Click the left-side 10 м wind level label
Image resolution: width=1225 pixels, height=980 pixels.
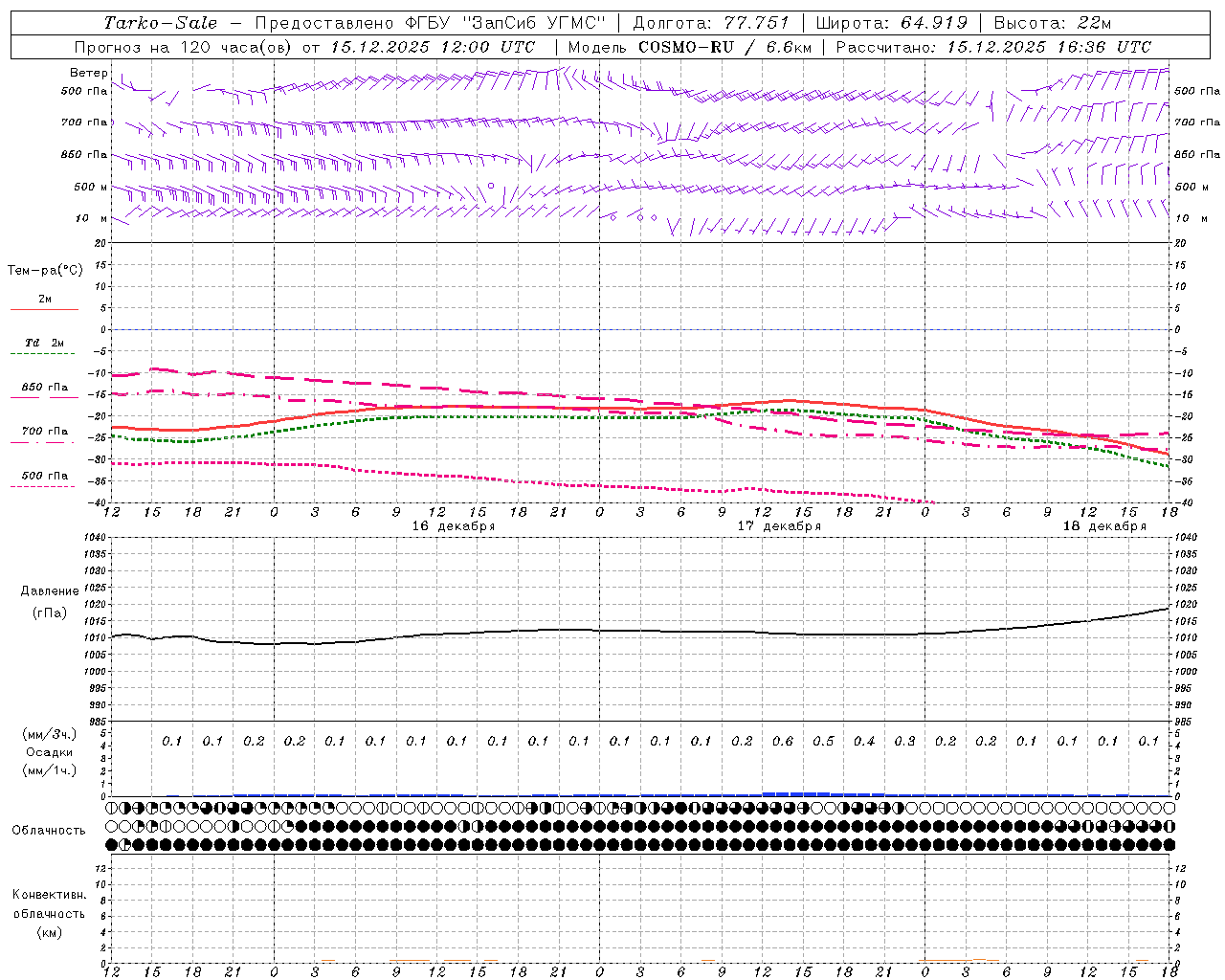click(x=92, y=218)
